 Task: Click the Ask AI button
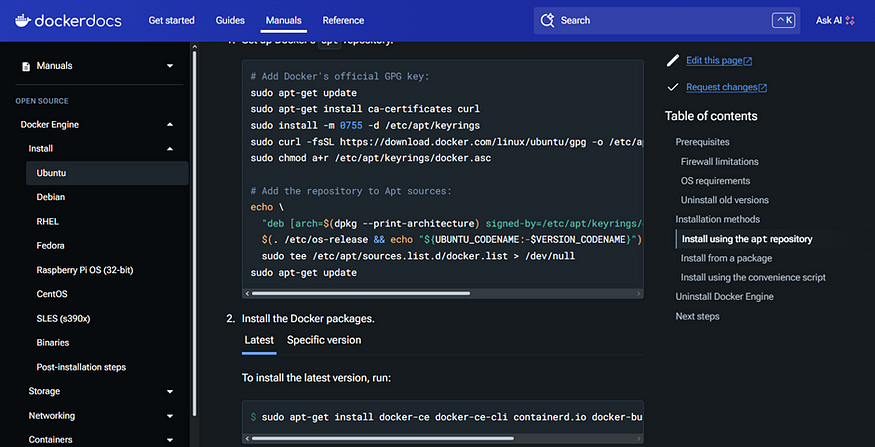[835, 21]
